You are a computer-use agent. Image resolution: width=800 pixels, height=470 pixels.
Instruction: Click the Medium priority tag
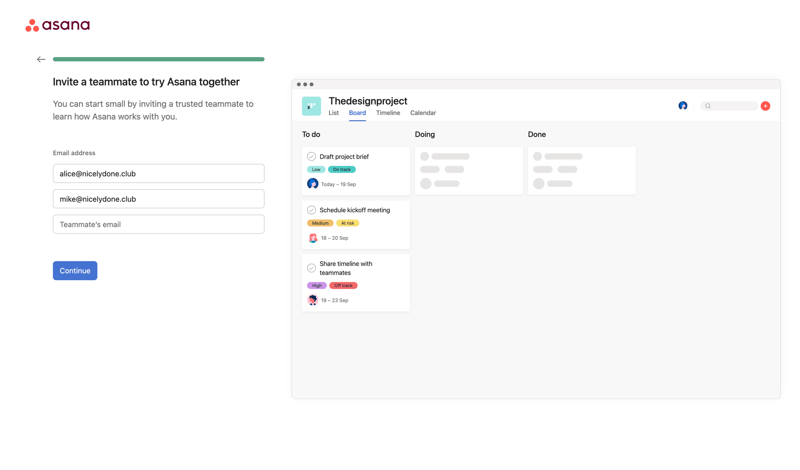pyautogui.click(x=320, y=223)
